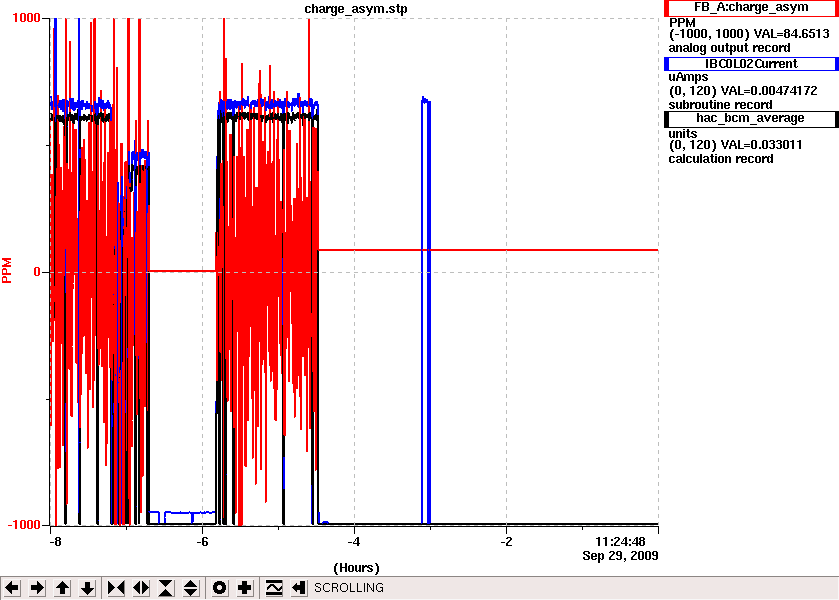This screenshot has width=839, height=600.
Task: Click the 'subroutine record' description
Action: click(720, 105)
